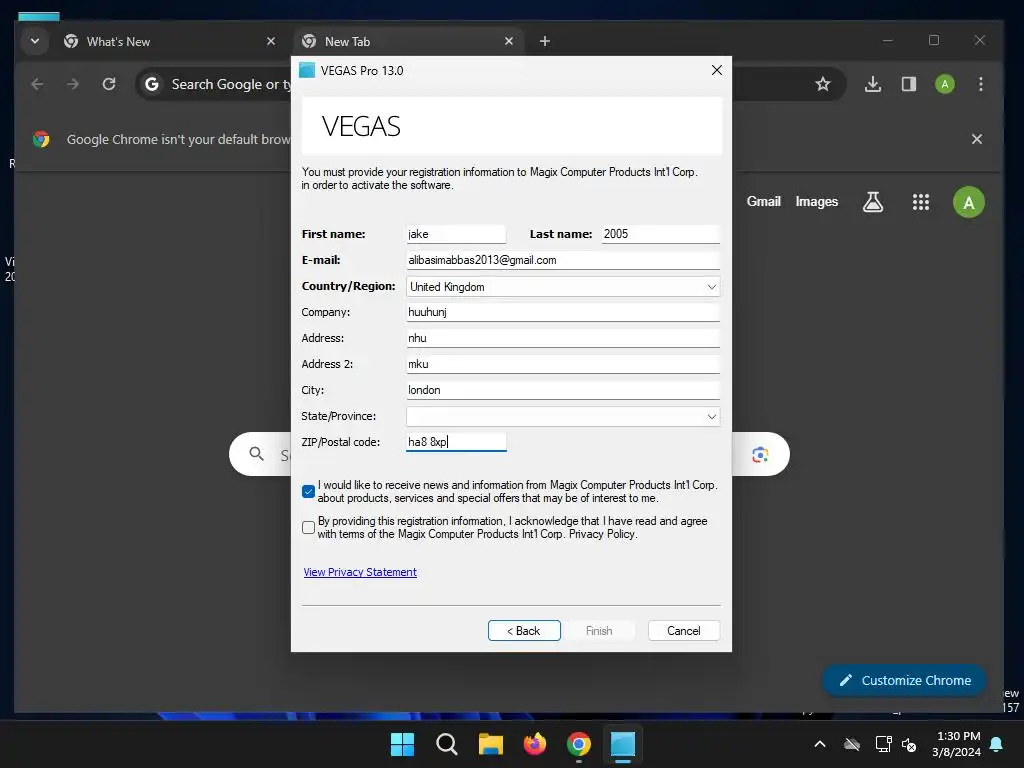Click the Chrome forward arrow icon
1024x768 pixels.
pyautogui.click(x=72, y=84)
